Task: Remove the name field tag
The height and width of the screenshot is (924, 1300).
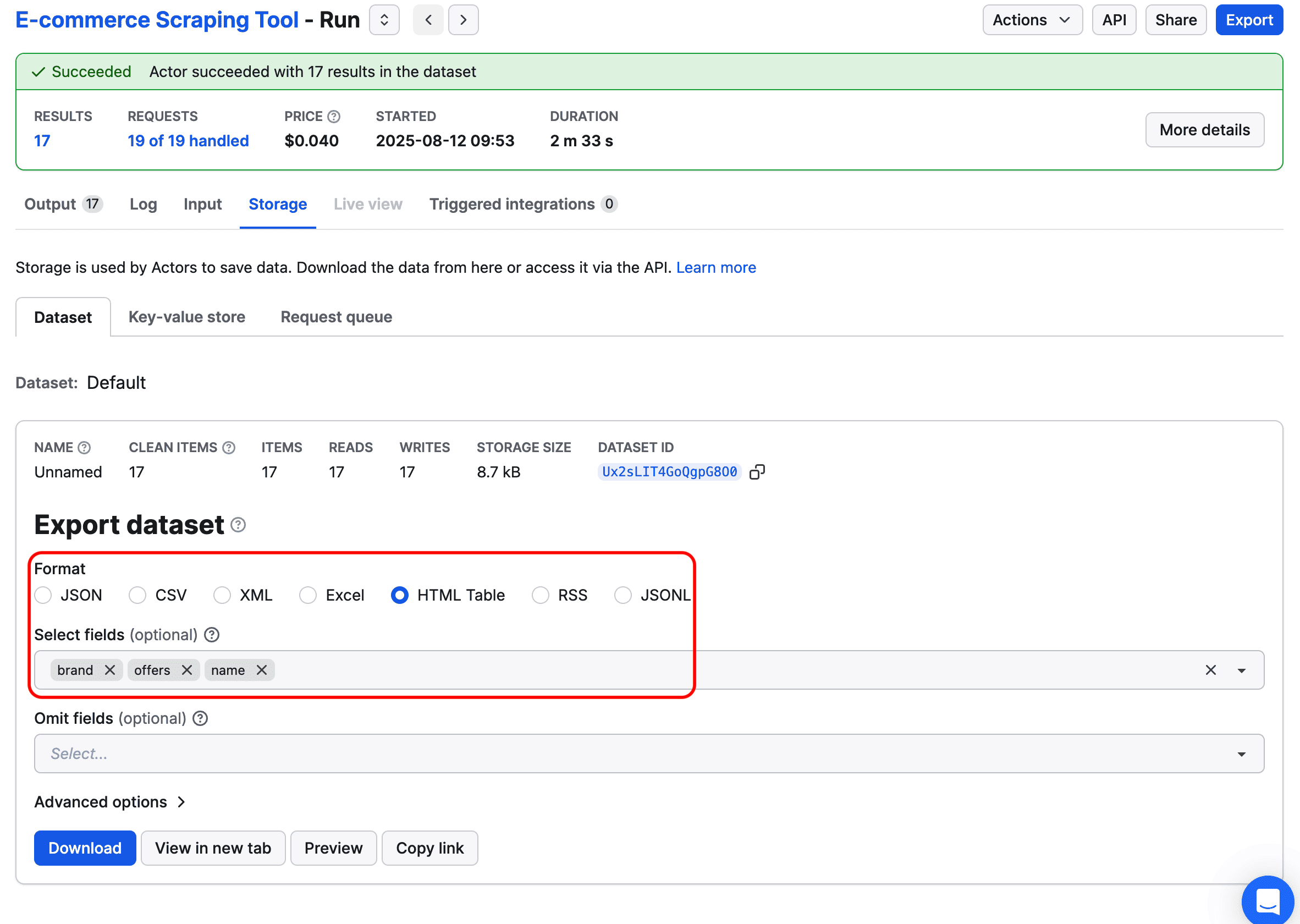Action: (x=262, y=670)
